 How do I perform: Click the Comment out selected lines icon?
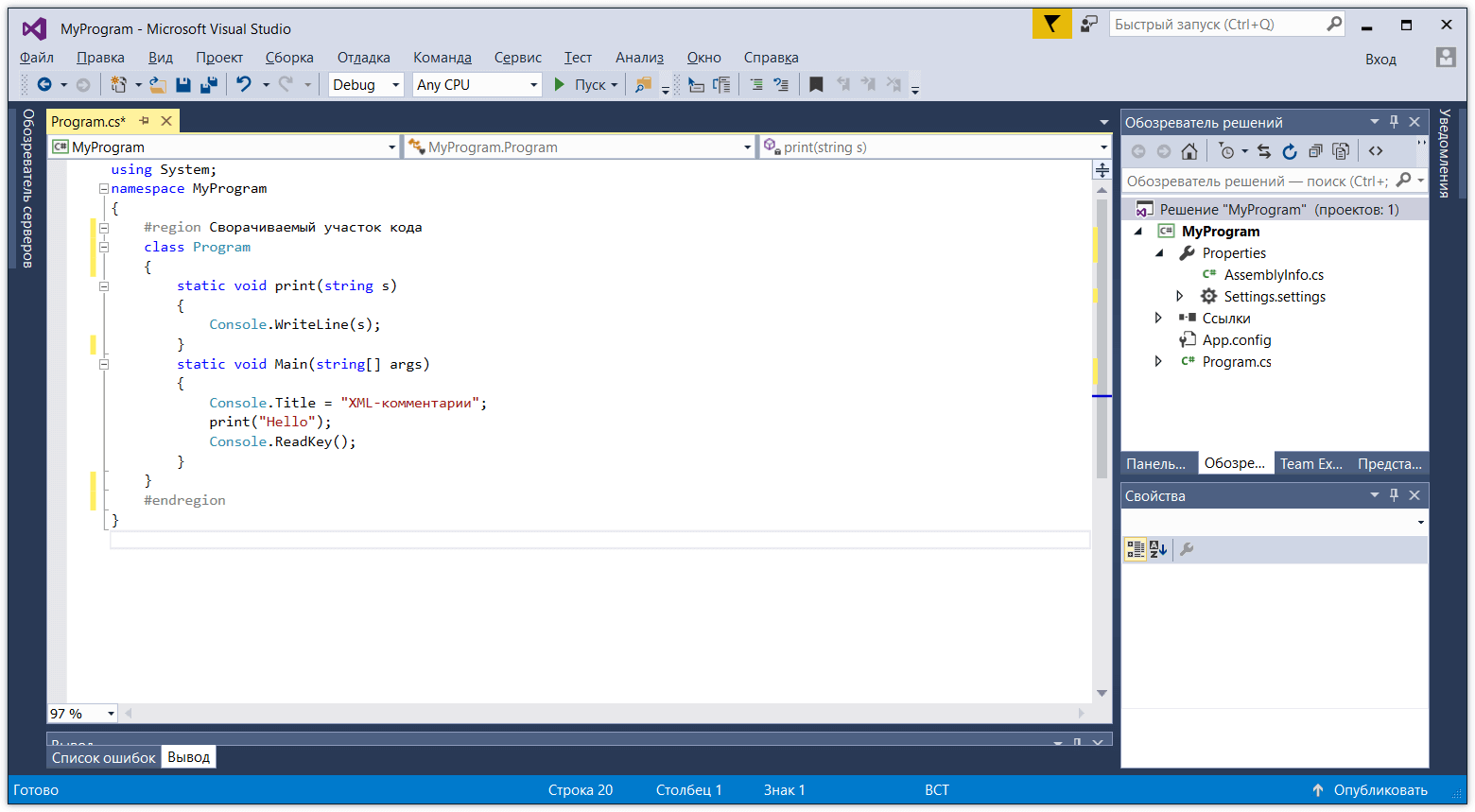coord(756,85)
